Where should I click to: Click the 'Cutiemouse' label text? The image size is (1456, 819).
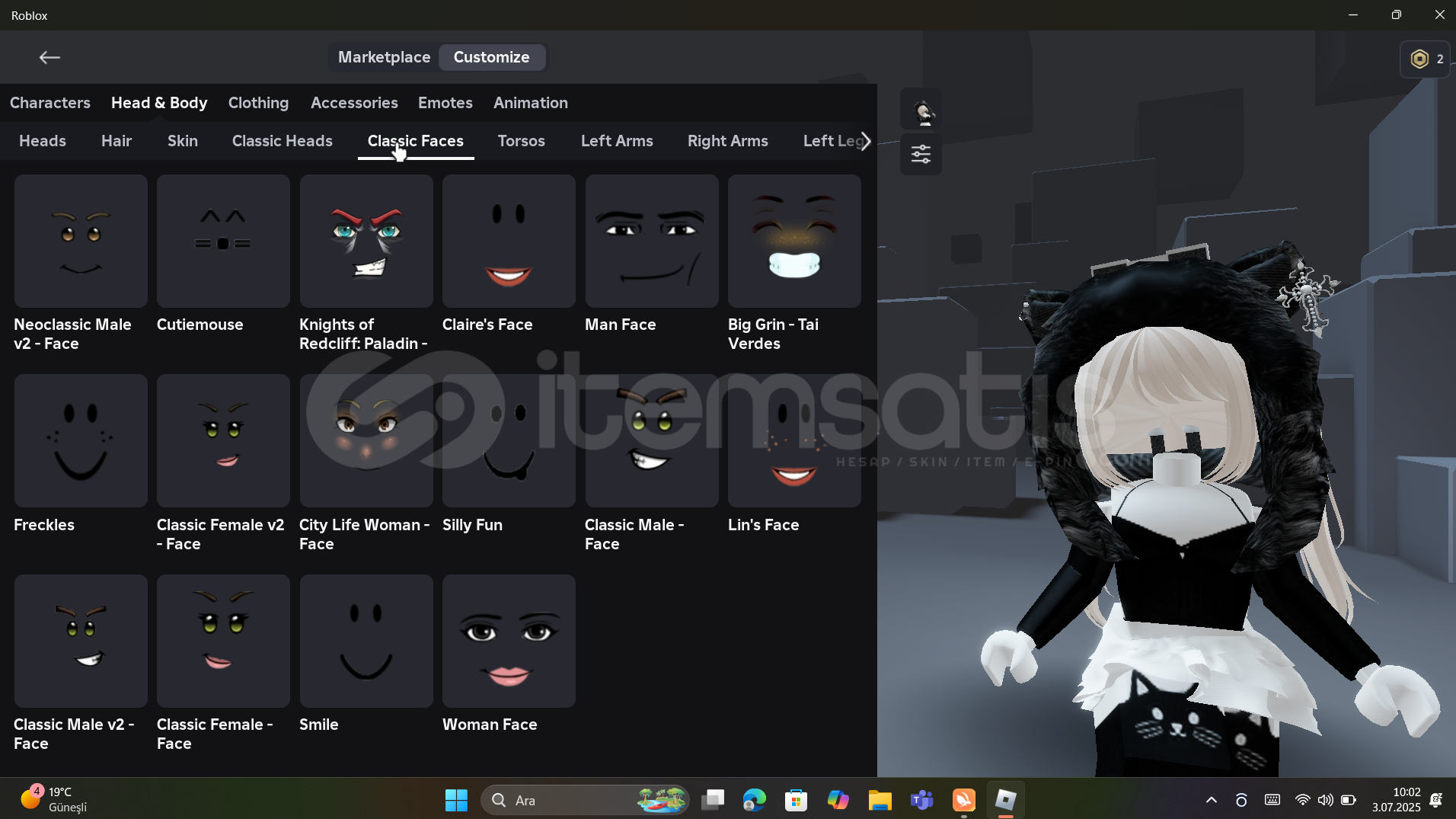200,325
